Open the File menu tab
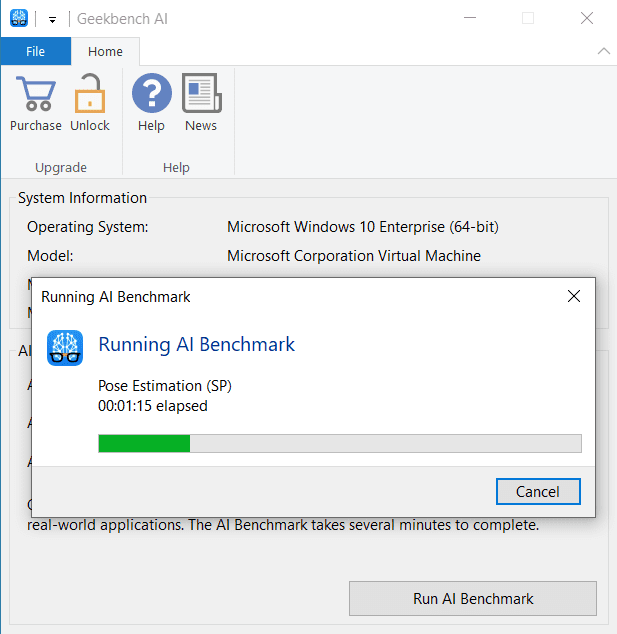This screenshot has width=617, height=634. (36, 51)
